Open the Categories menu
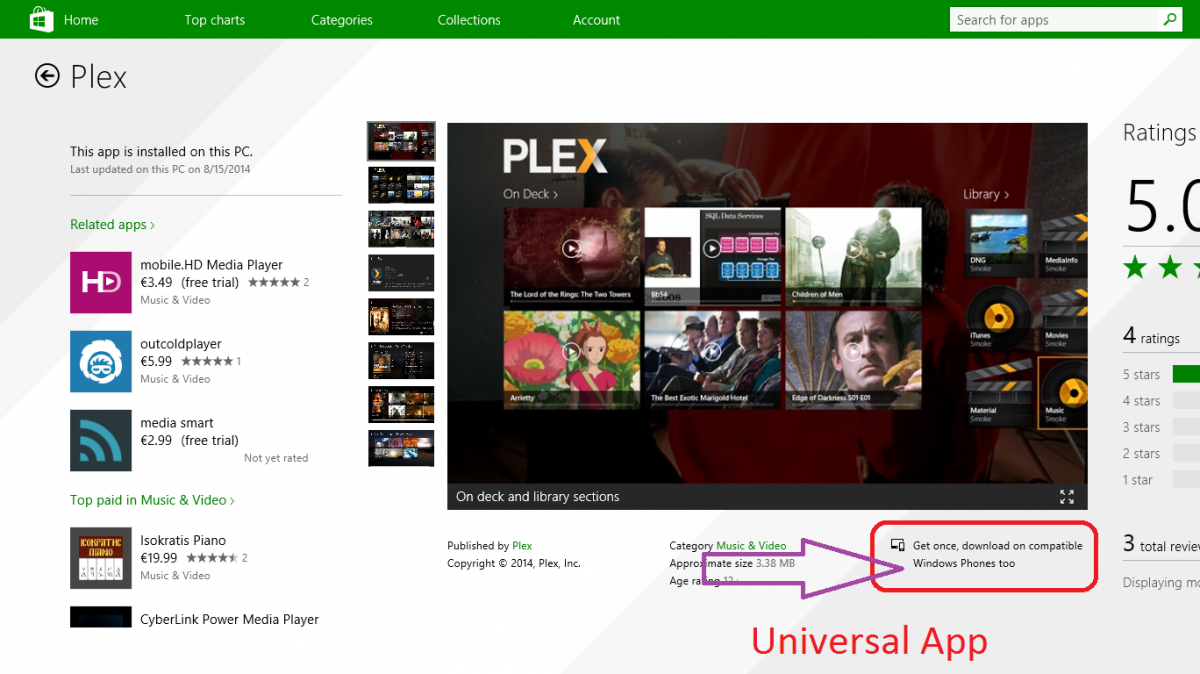Image resolution: width=1200 pixels, height=674 pixels. 342,20
